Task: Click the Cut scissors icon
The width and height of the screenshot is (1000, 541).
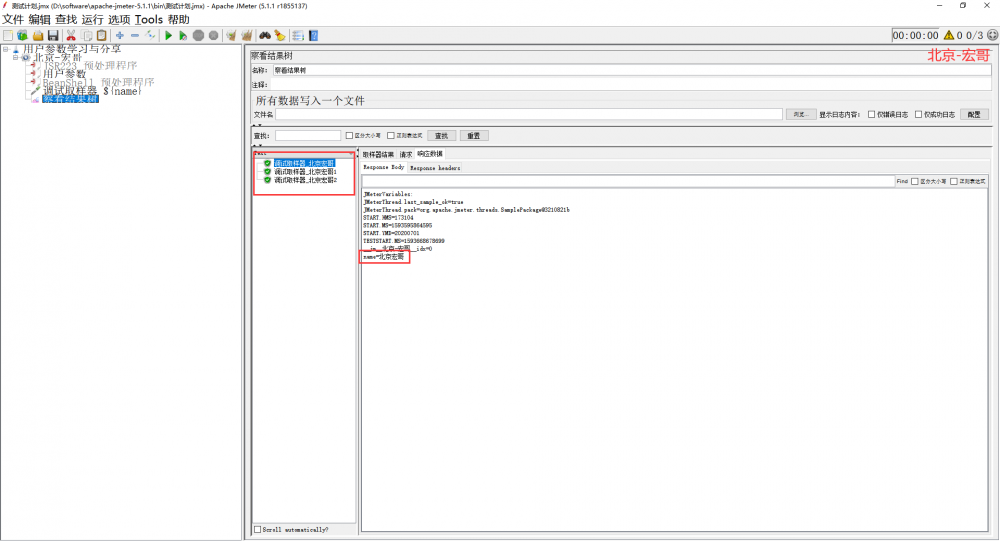Action: click(x=71, y=36)
